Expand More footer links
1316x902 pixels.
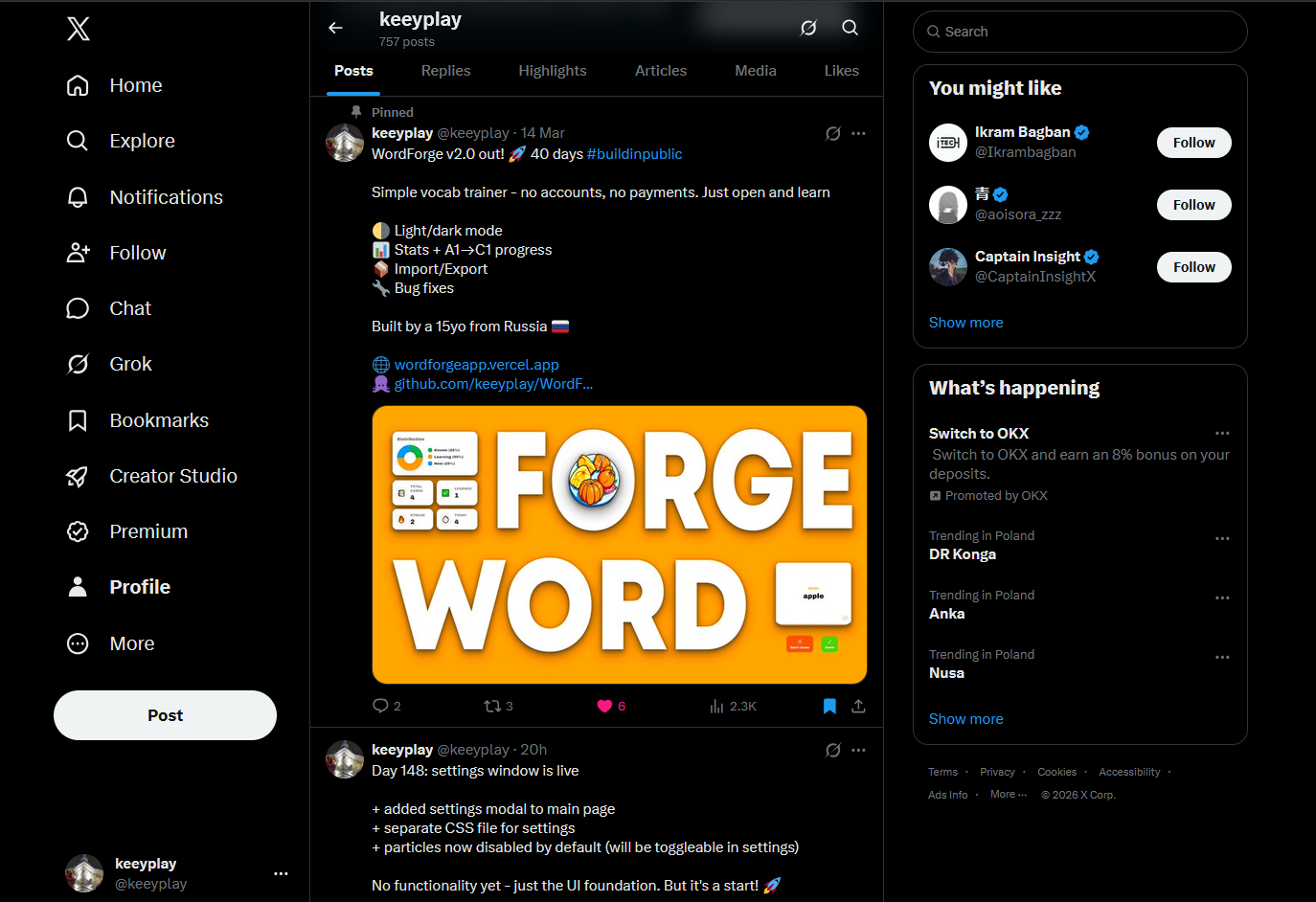(1009, 794)
